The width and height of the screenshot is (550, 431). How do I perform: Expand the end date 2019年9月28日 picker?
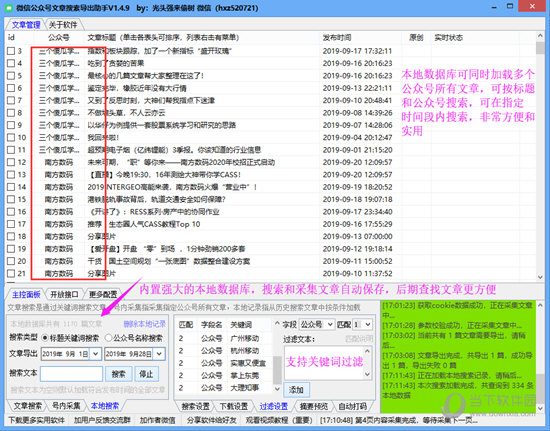click(159, 354)
